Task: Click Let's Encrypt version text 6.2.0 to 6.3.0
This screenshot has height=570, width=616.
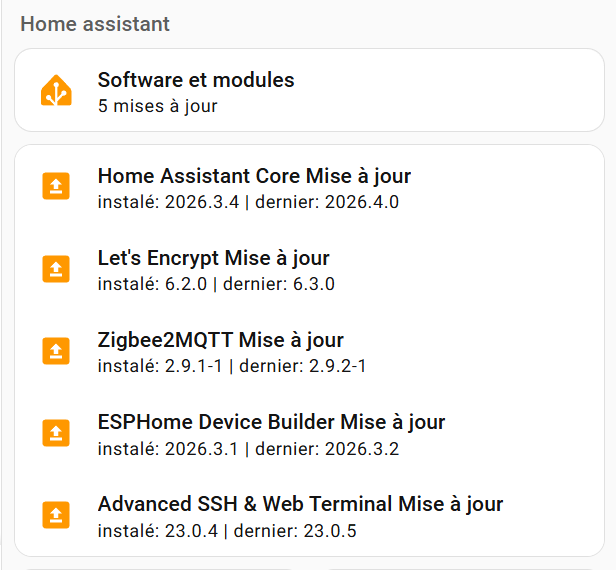Action: pos(216,284)
